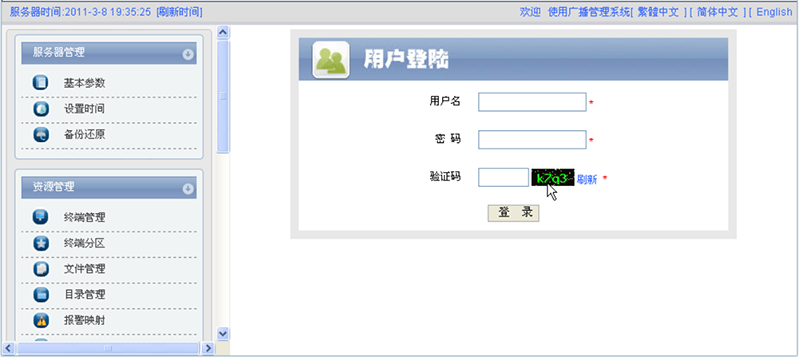Switch language to 繁體中文

point(658,12)
